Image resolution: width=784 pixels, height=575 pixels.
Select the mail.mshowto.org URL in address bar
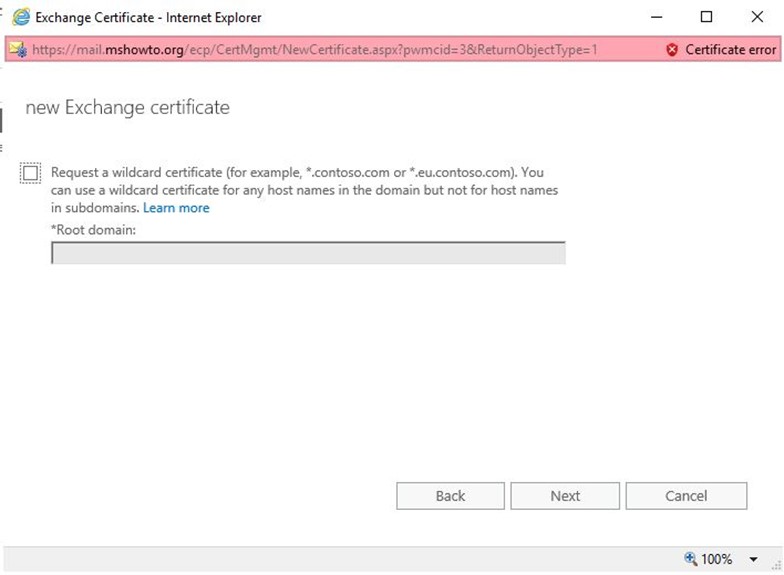coord(314,50)
